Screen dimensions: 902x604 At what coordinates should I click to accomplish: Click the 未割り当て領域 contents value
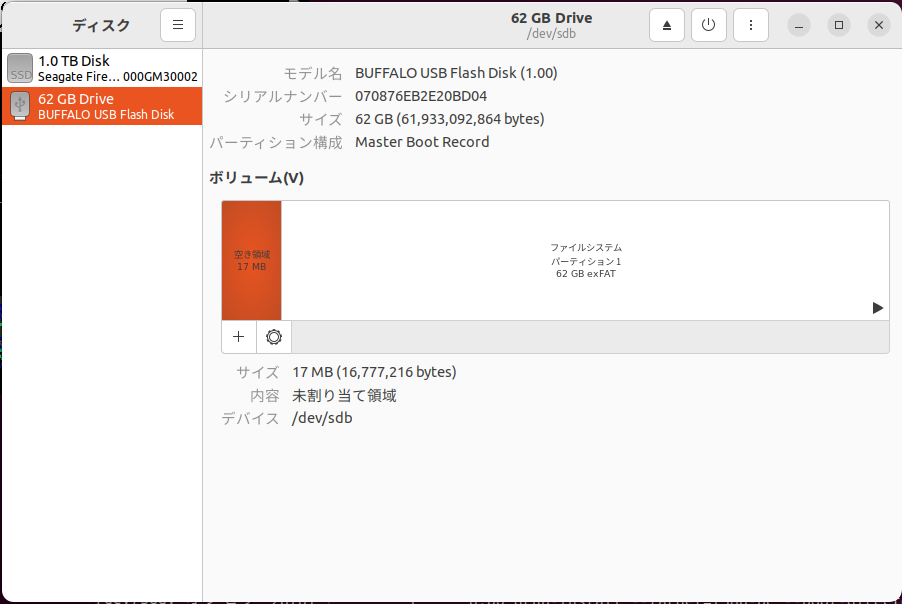(344, 396)
